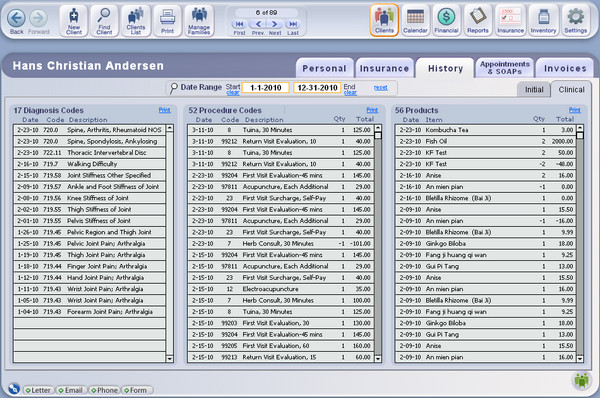
Task: Edit the End date field 12-31-2010
Action: coord(317,88)
